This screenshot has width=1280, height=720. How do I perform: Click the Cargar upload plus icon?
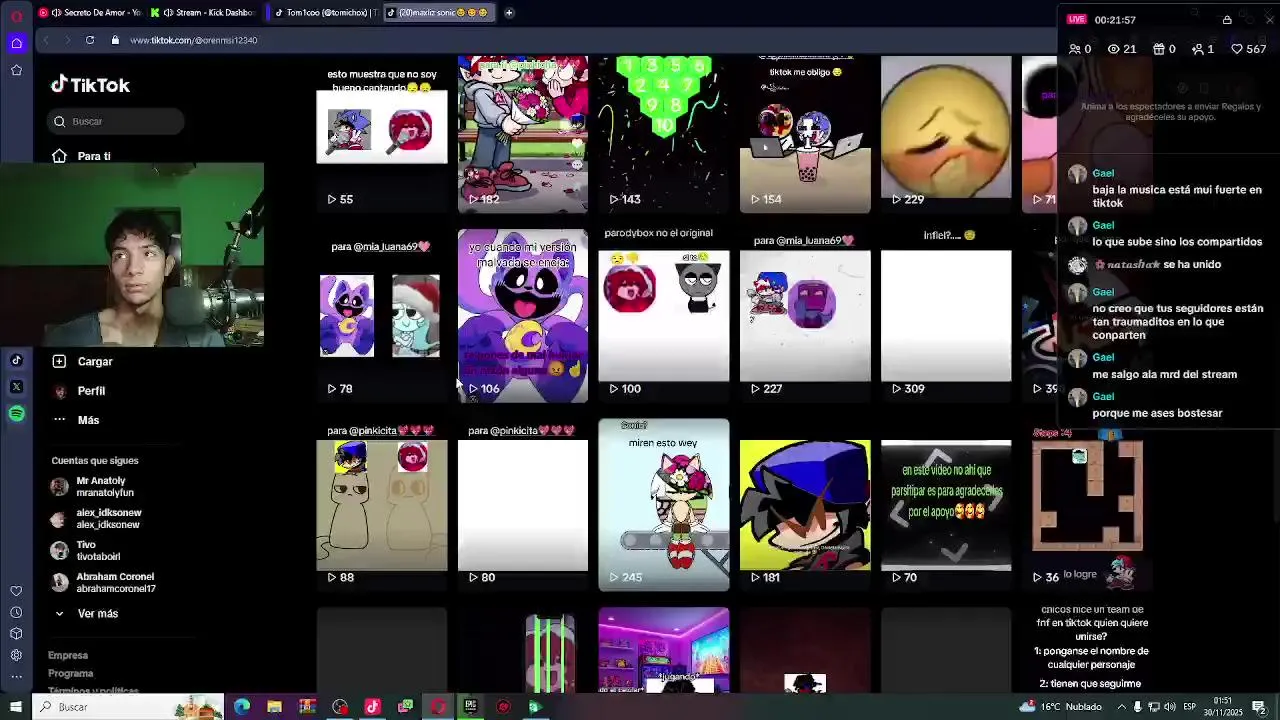pyautogui.click(x=59, y=361)
